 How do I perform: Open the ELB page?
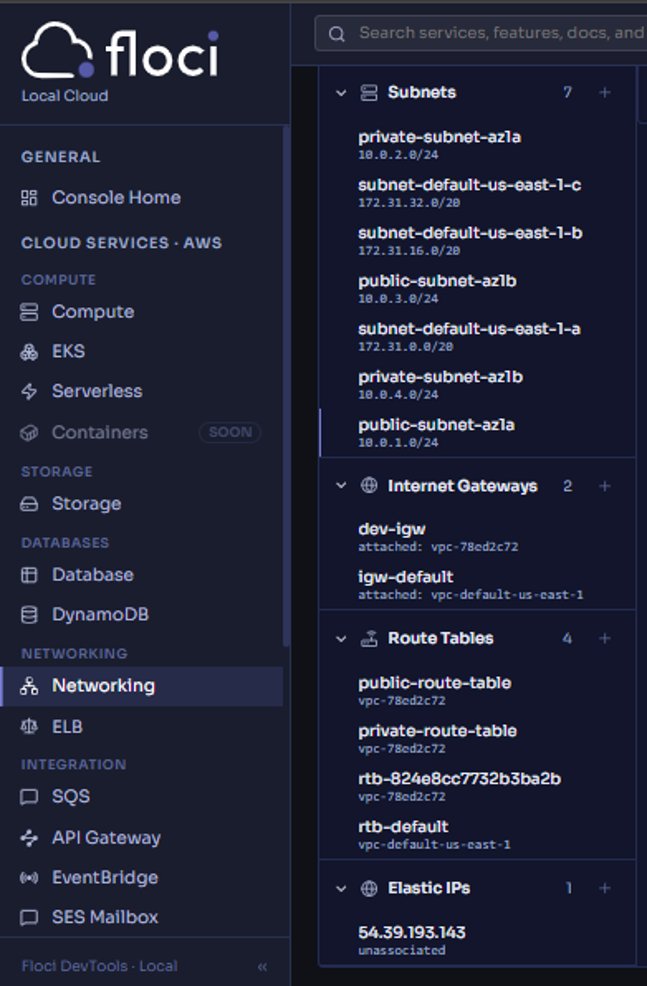click(142, 726)
